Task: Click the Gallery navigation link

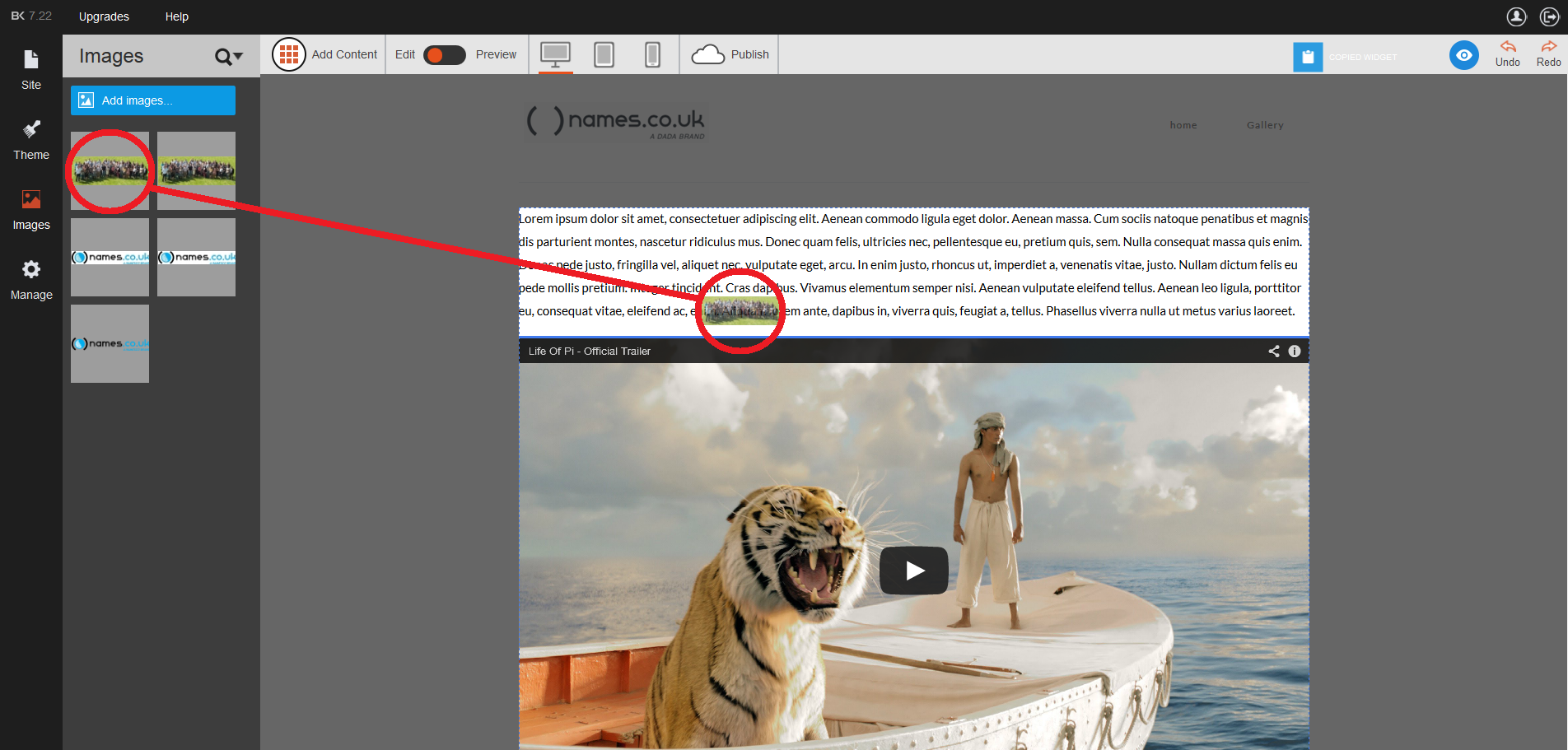Action: pyautogui.click(x=1265, y=125)
